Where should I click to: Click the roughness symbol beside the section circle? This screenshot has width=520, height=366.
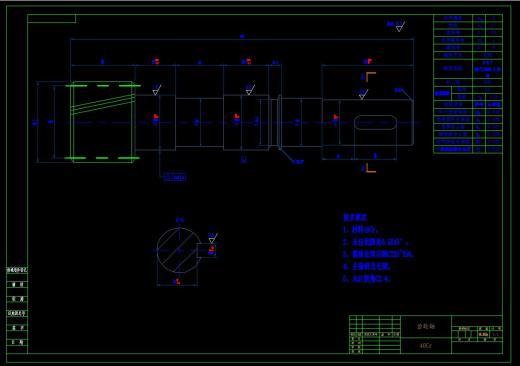tap(213, 238)
